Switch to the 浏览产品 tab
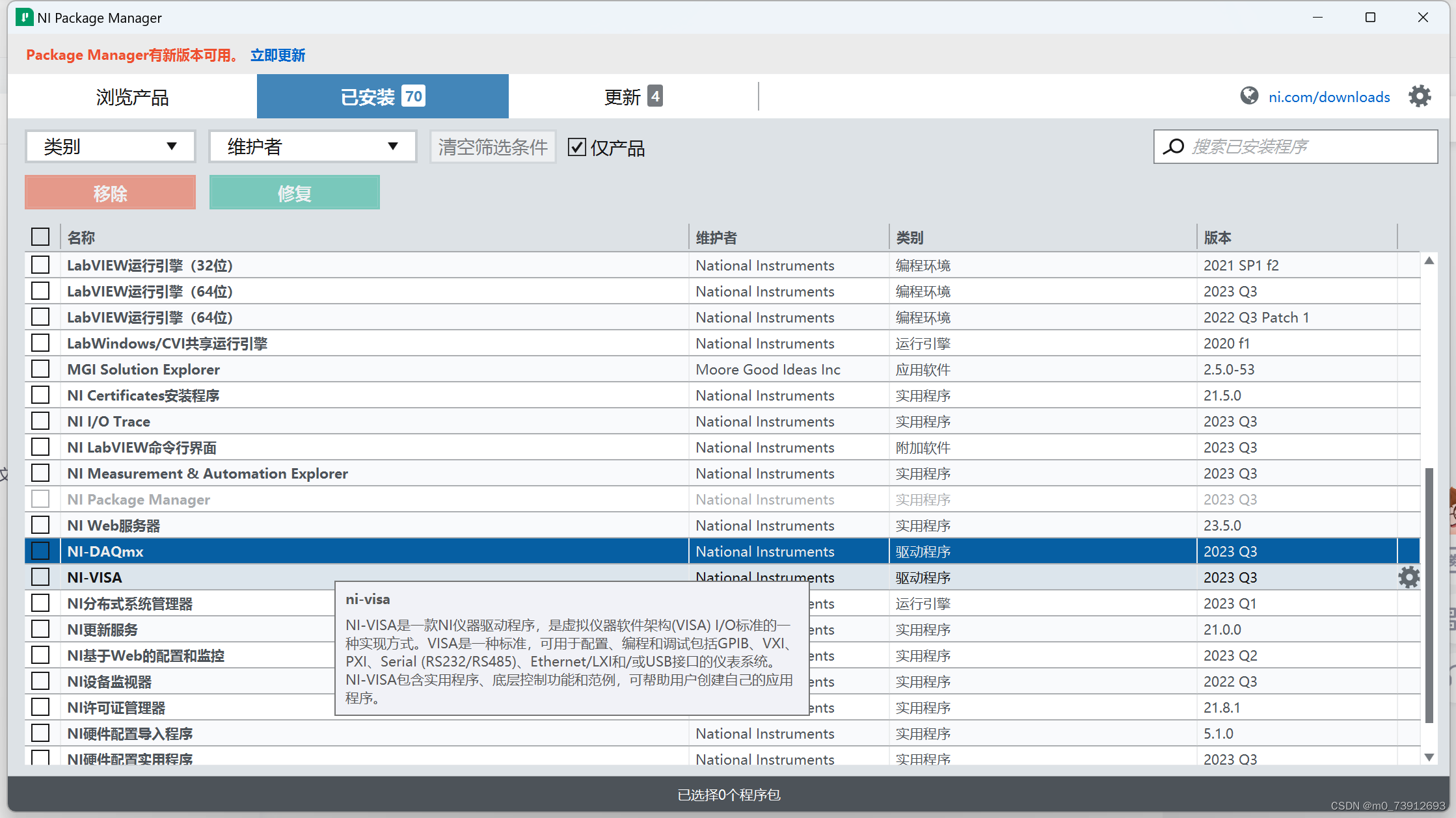 click(x=132, y=97)
